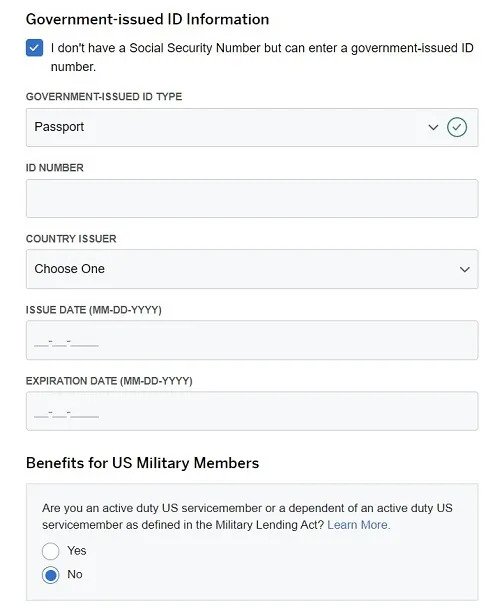This screenshot has width=500, height=611.
Task: Click the Expiration Date field label
Action: point(109,381)
